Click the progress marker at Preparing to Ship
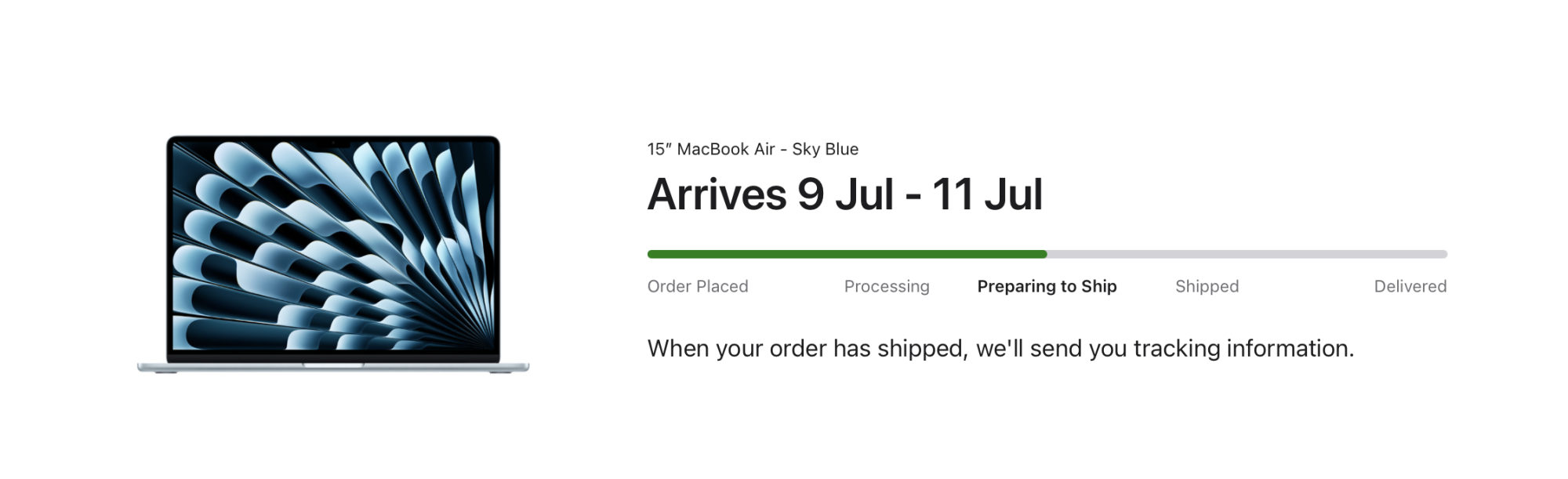 click(1047, 253)
